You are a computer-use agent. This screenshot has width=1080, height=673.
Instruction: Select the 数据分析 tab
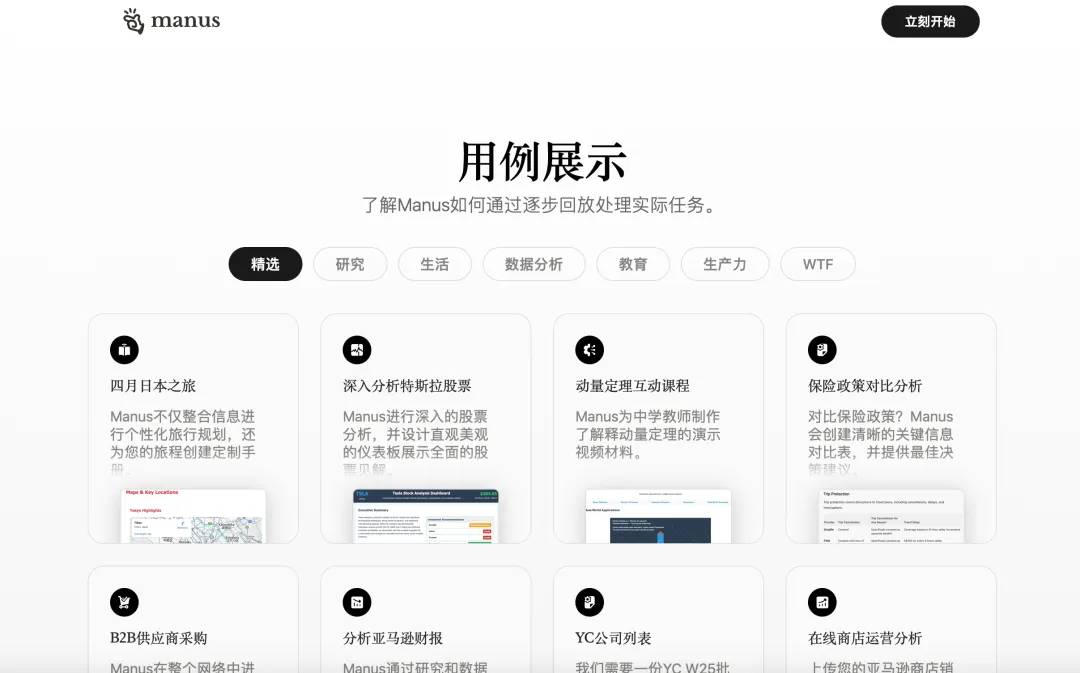[534, 264]
